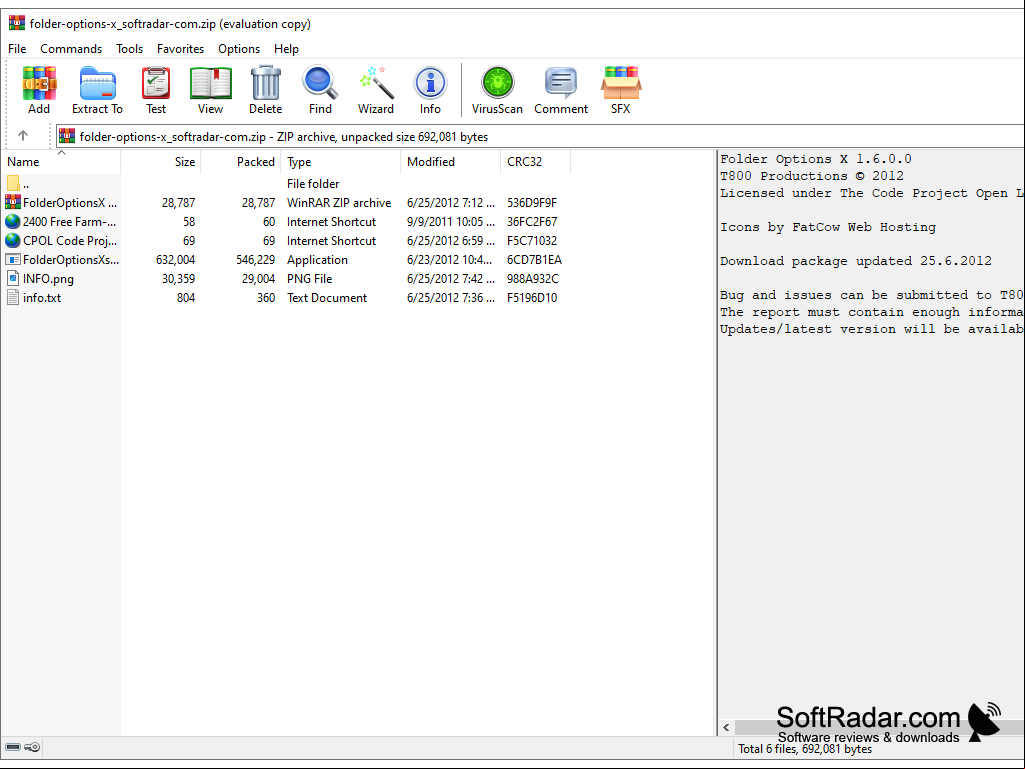Click the archive path address field
1025x769 pixels.
tap(539, 136)
